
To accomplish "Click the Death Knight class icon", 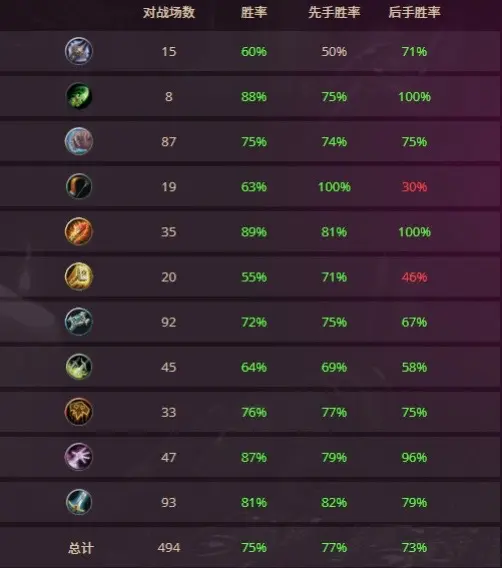I will click(x=79, y=51).
